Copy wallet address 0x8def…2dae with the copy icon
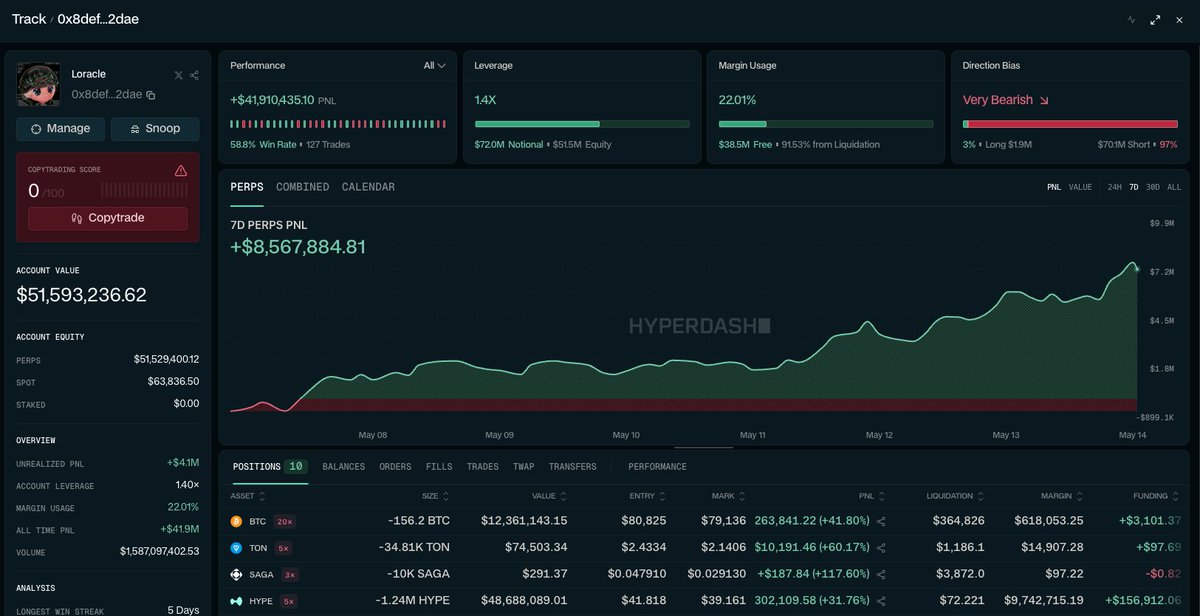 pos(151,95)
